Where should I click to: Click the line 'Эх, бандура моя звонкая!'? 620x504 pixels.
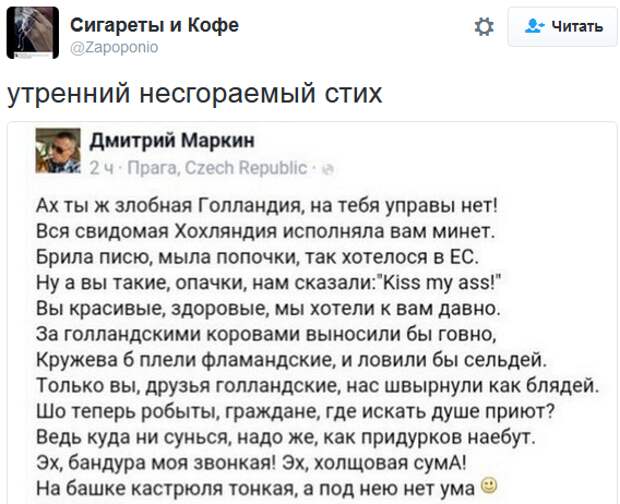(x=251, y=462)
